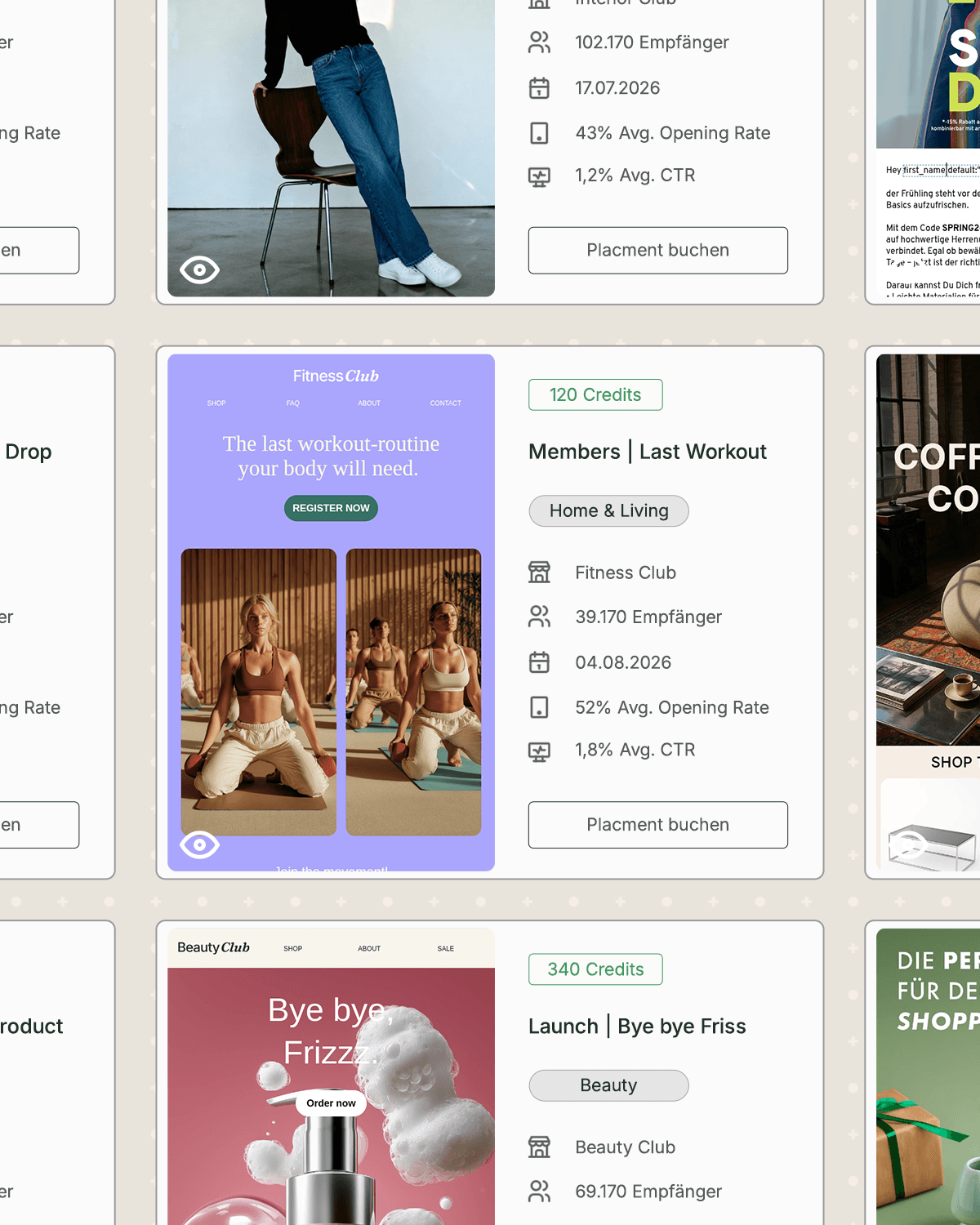Screen dimensions: 980x1225
Task: Open SHOP in Beauty Club email navigation
Action: tap(293, 949)
